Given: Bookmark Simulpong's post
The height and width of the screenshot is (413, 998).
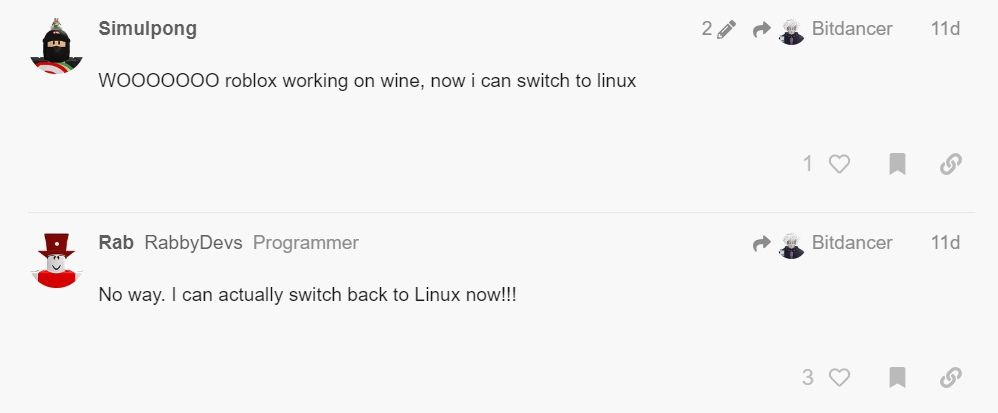Looking at the screenshot, I should (x=897, y=164).
